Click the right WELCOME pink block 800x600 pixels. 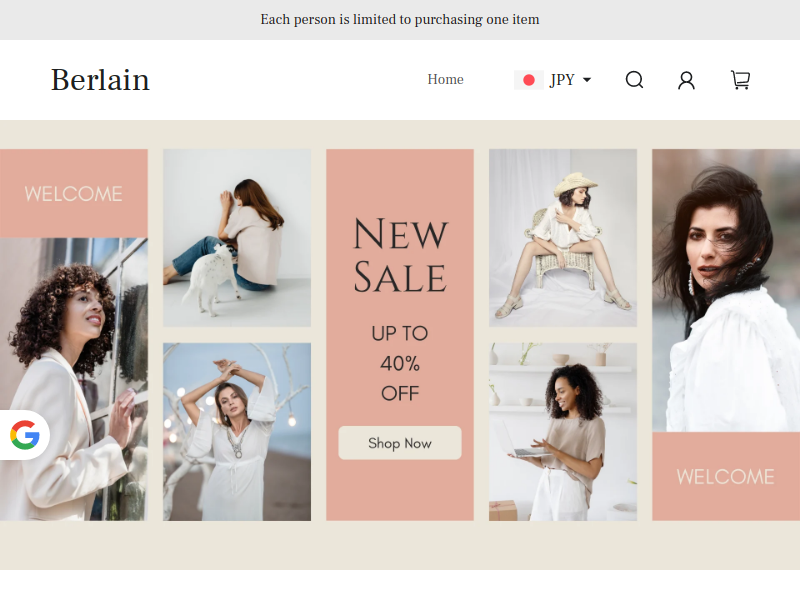click(726, 477)
